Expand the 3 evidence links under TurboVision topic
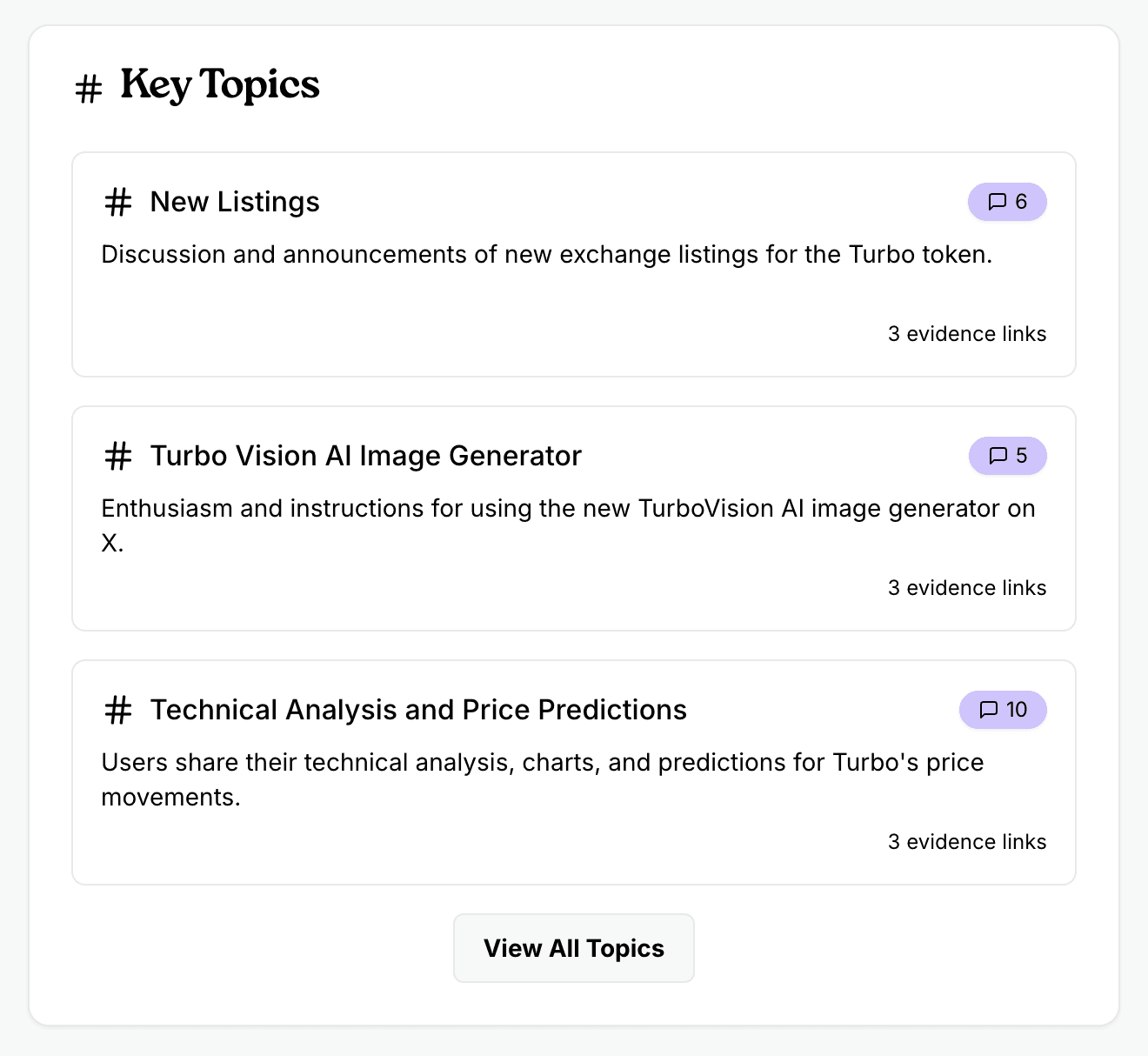The height and width of the screenshot is (1056, 1148). pyautogui.click(x=966, y=587)
